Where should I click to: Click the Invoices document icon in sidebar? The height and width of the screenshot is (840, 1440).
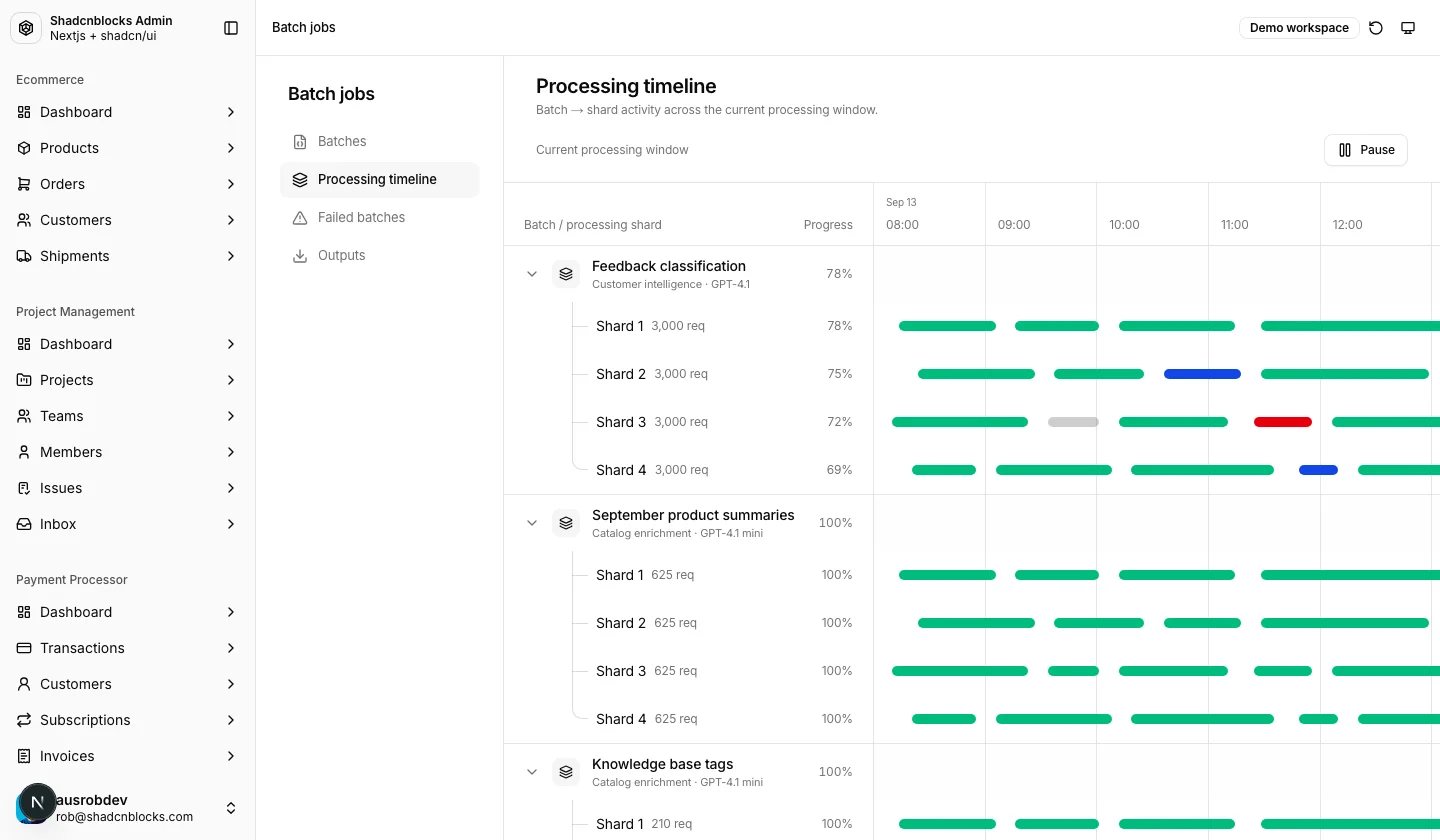pos(24,756)
